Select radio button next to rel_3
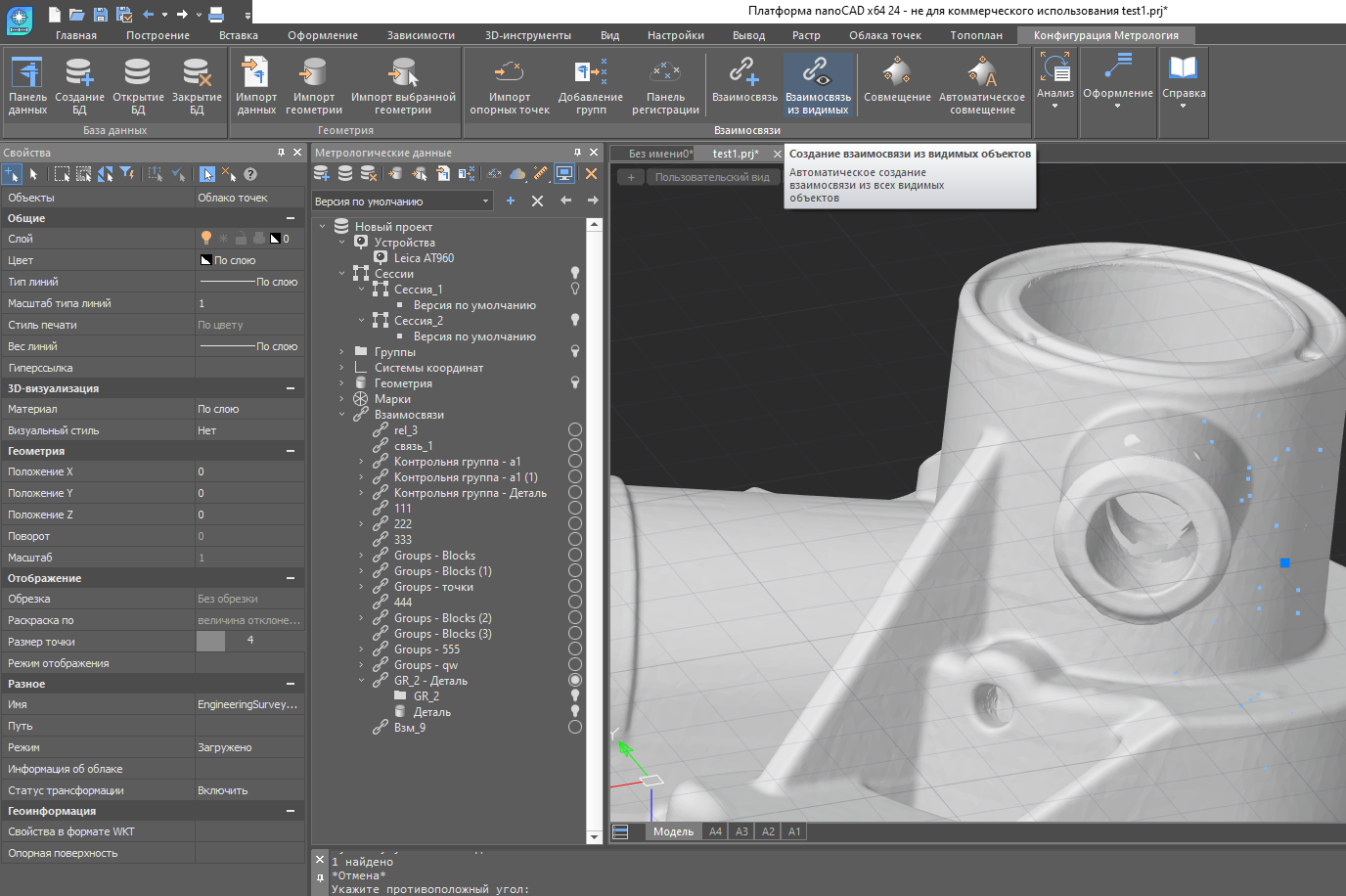Image resolution: width=1346 pixels, height=896 pixels. (x=575, y=429)
